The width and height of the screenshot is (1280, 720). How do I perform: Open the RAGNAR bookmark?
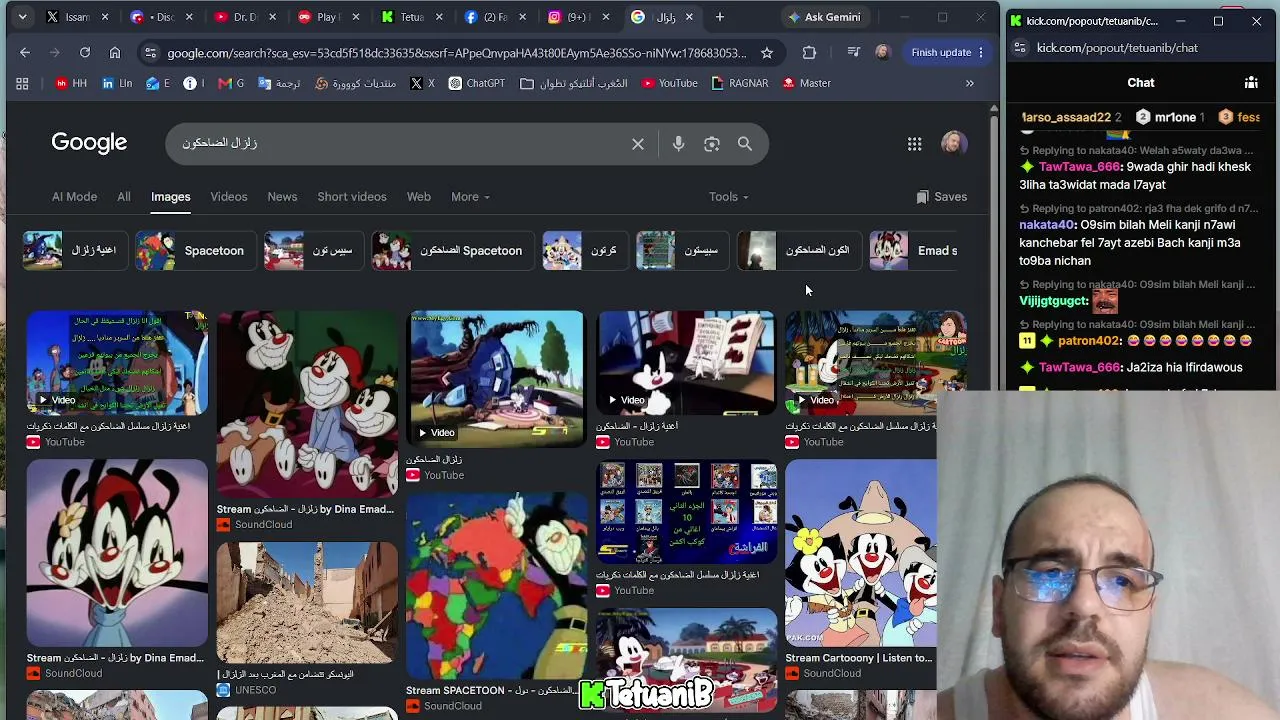click(x=739, y=83)
